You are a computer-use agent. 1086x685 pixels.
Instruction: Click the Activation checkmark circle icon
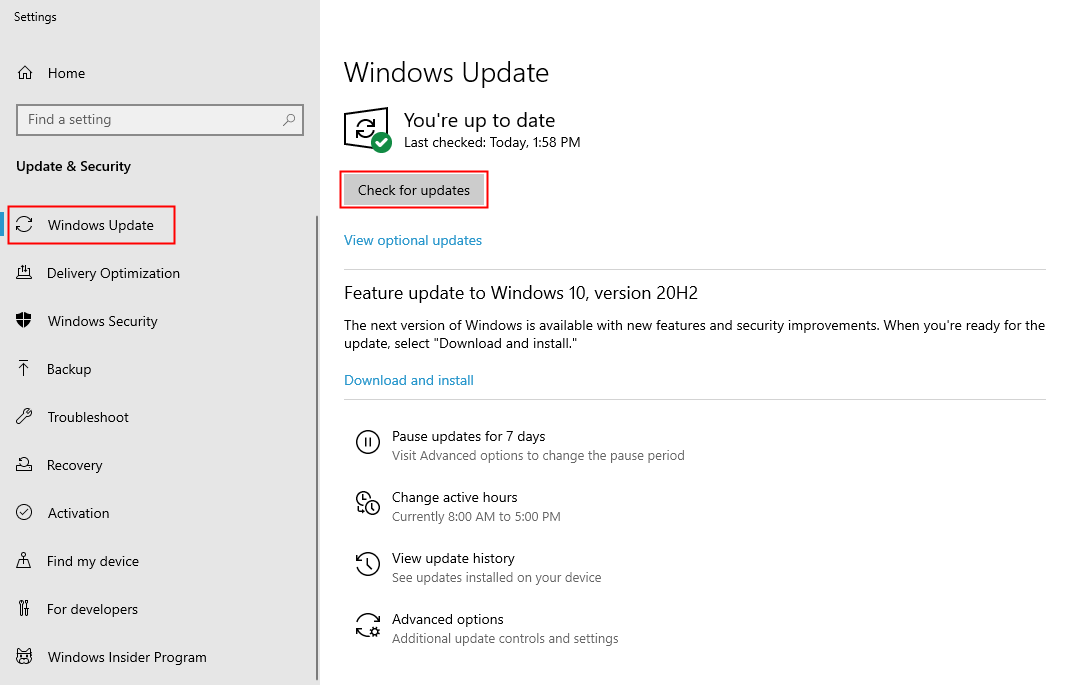tap(24, 513)
